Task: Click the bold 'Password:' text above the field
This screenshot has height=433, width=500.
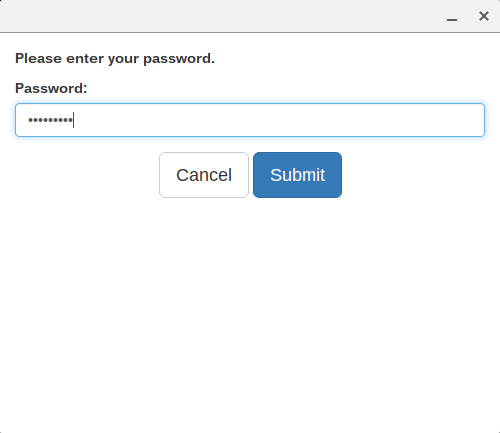Action: [51, 88]
